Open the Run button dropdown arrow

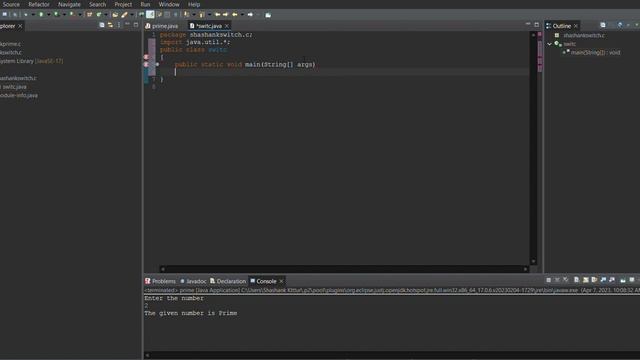[48, 14]
